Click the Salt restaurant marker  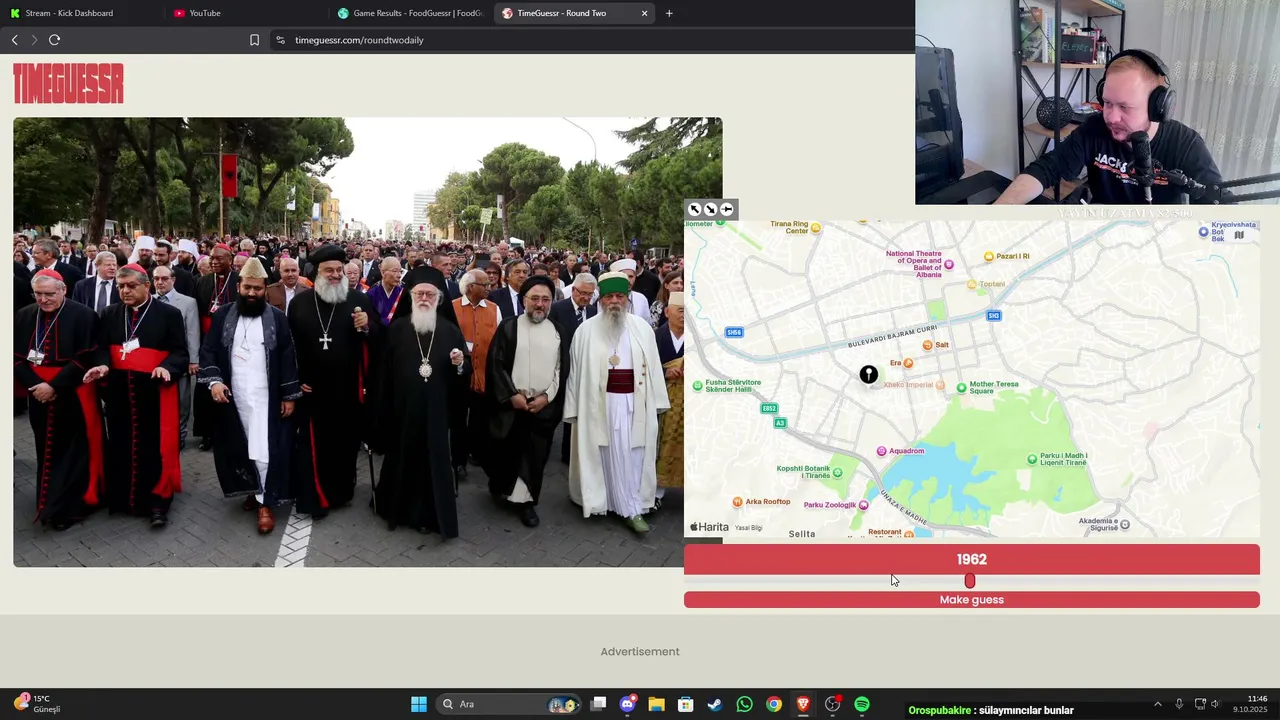927,345
